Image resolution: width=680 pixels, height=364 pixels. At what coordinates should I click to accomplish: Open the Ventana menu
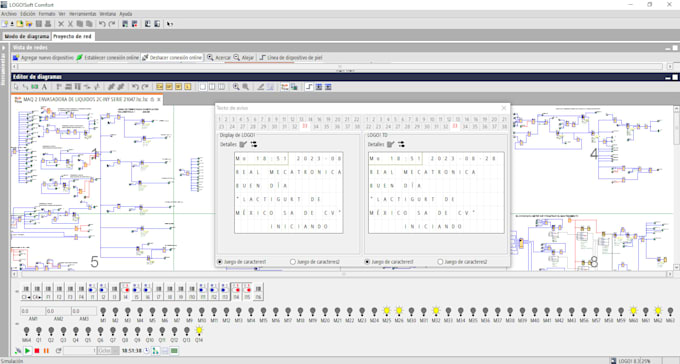coord(108,14)
